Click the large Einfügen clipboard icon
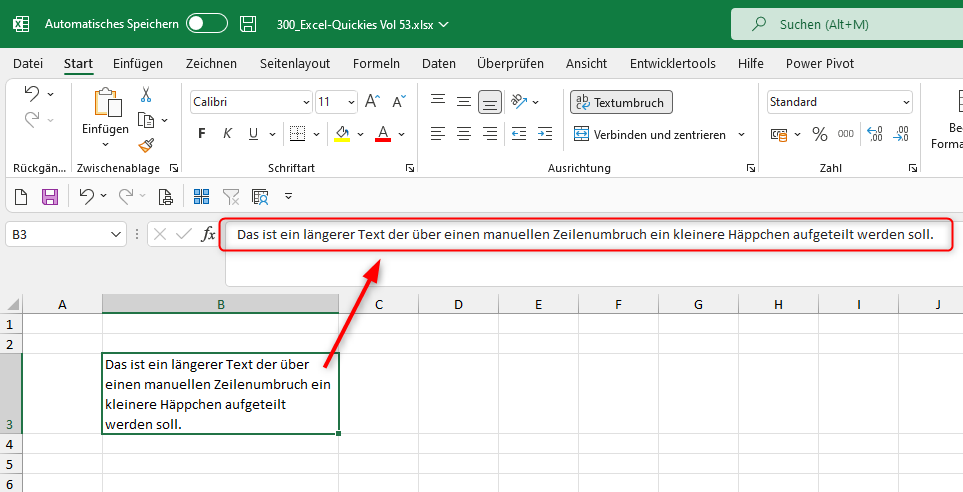 click(x=107, y=101)
